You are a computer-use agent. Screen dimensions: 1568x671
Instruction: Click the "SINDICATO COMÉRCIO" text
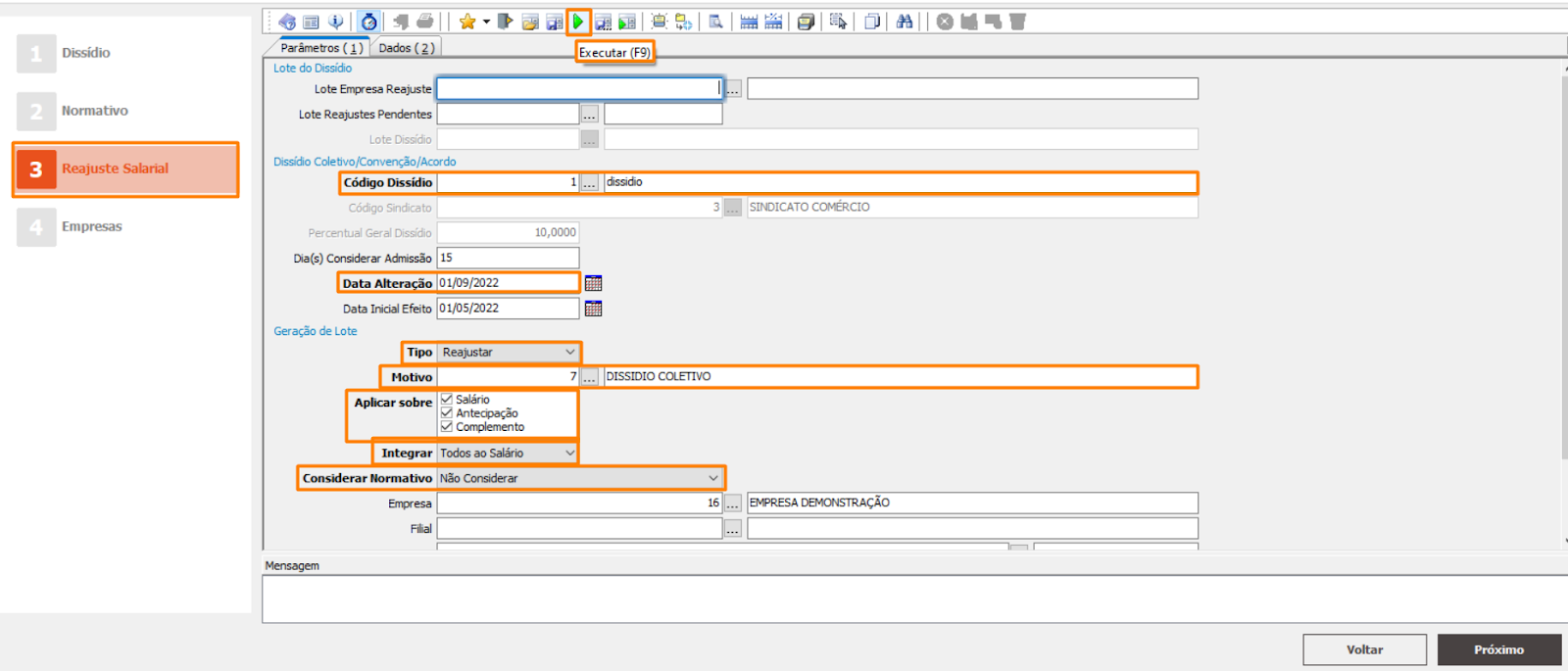tap(809, 208)
